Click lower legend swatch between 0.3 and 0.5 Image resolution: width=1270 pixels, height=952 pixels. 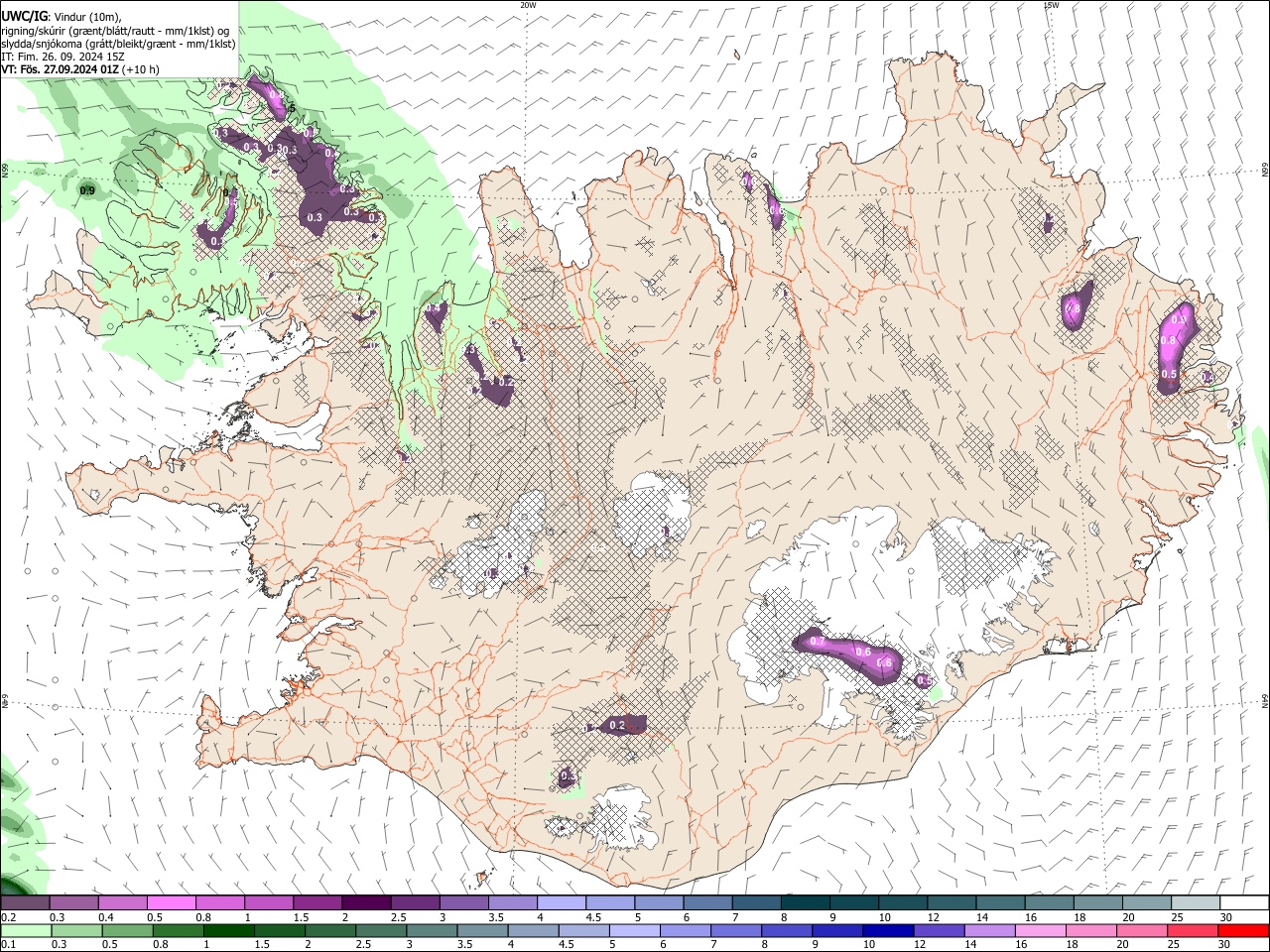point(76,930)
